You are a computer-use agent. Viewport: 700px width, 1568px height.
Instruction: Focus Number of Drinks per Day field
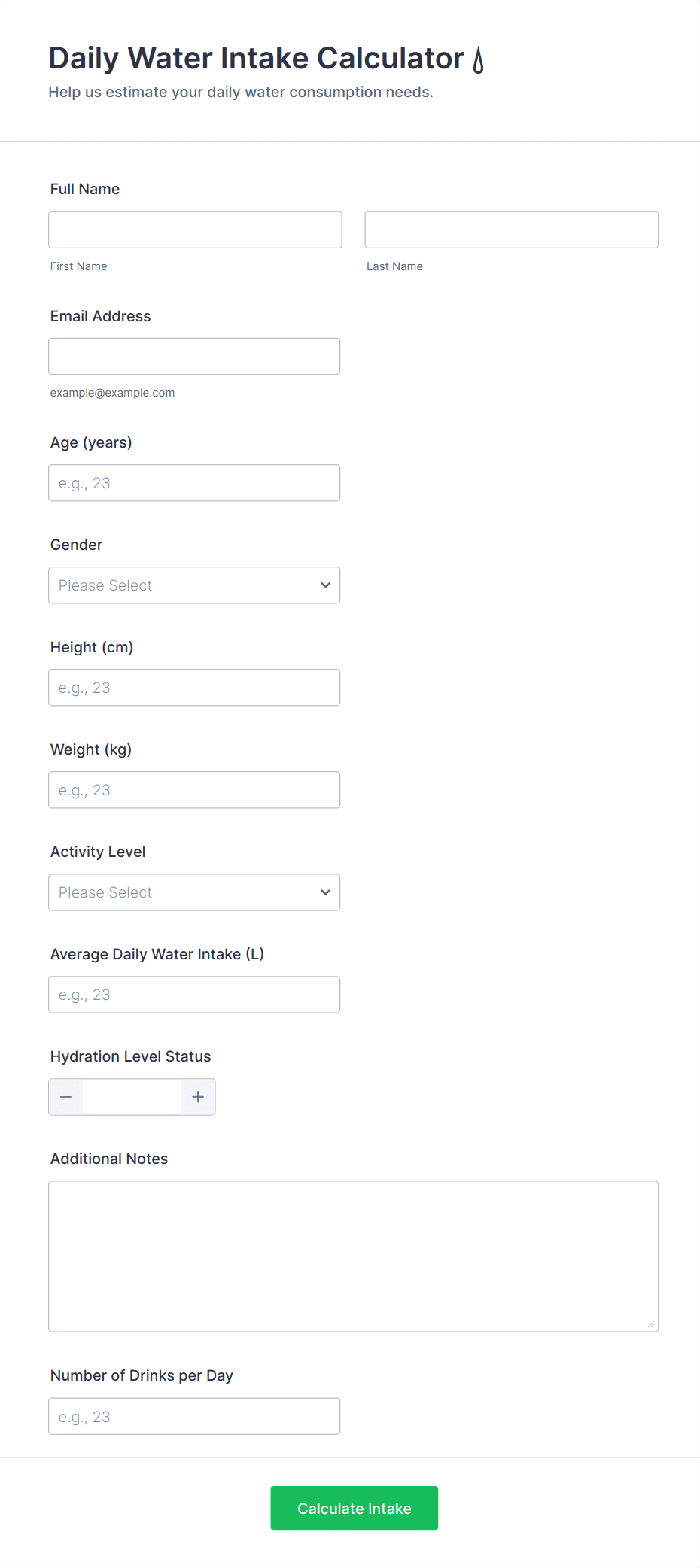tap(193, 1416)
